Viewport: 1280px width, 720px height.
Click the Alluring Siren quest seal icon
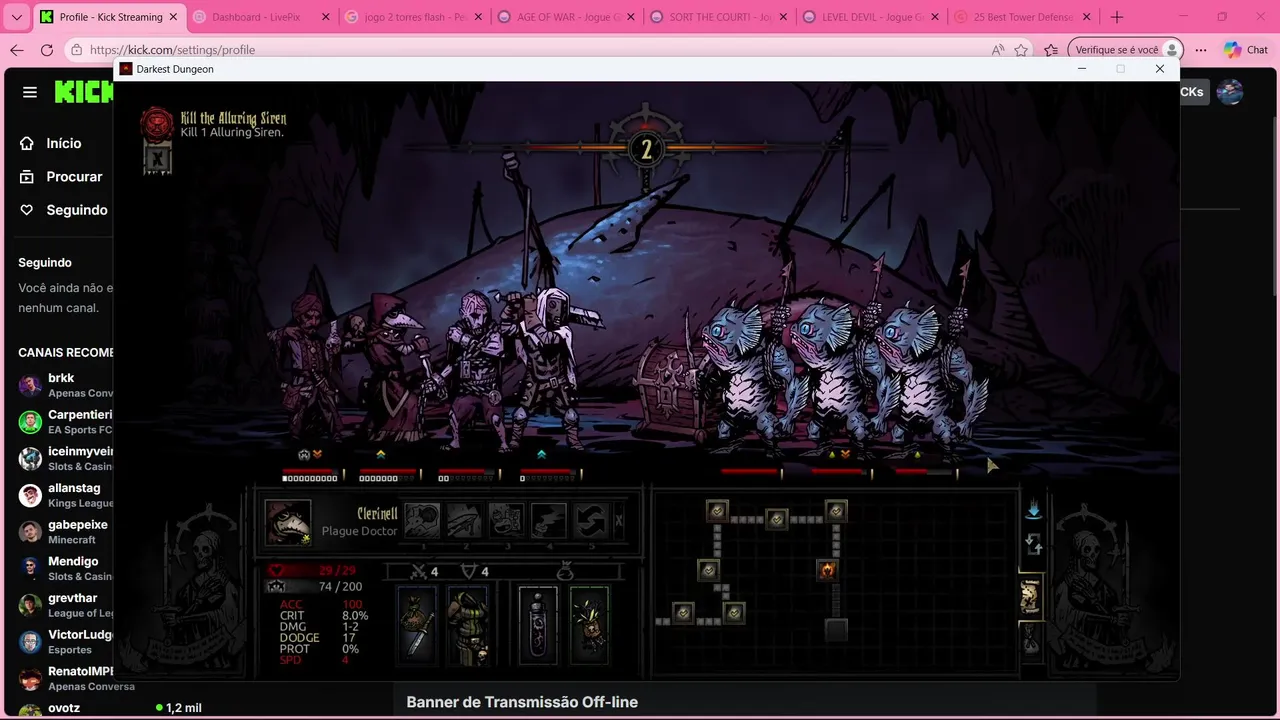click(x=157, y=124)
